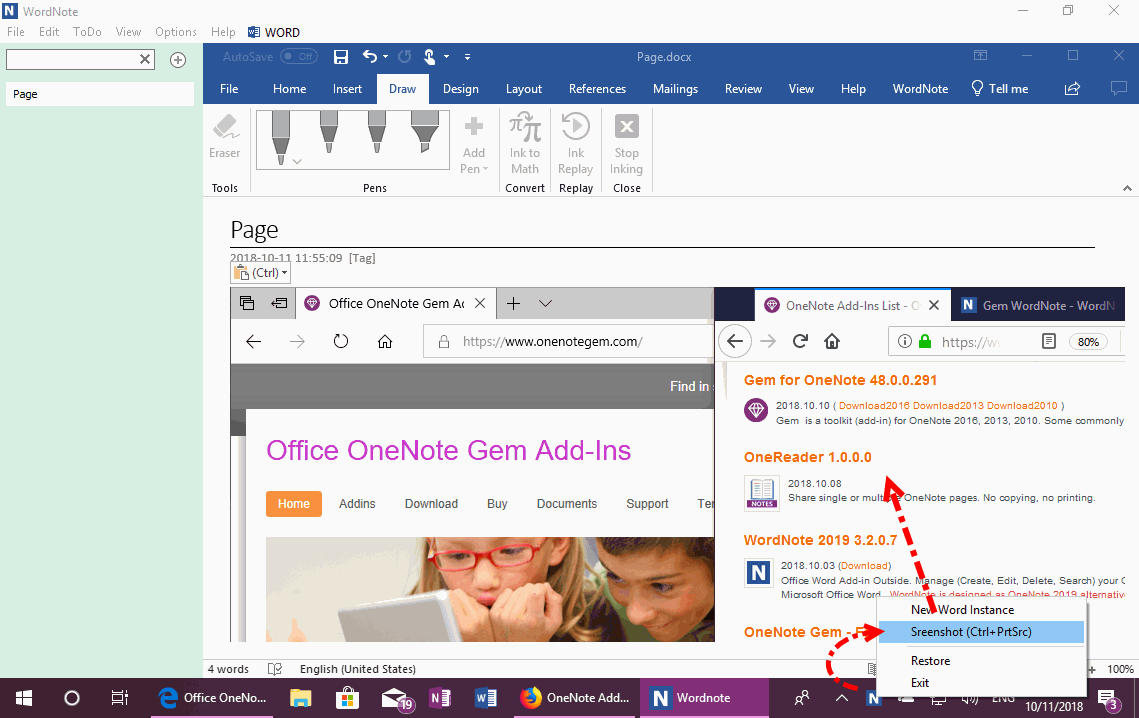
Task: Add a new page with the plus icon
Action: [x=178, y=60]
